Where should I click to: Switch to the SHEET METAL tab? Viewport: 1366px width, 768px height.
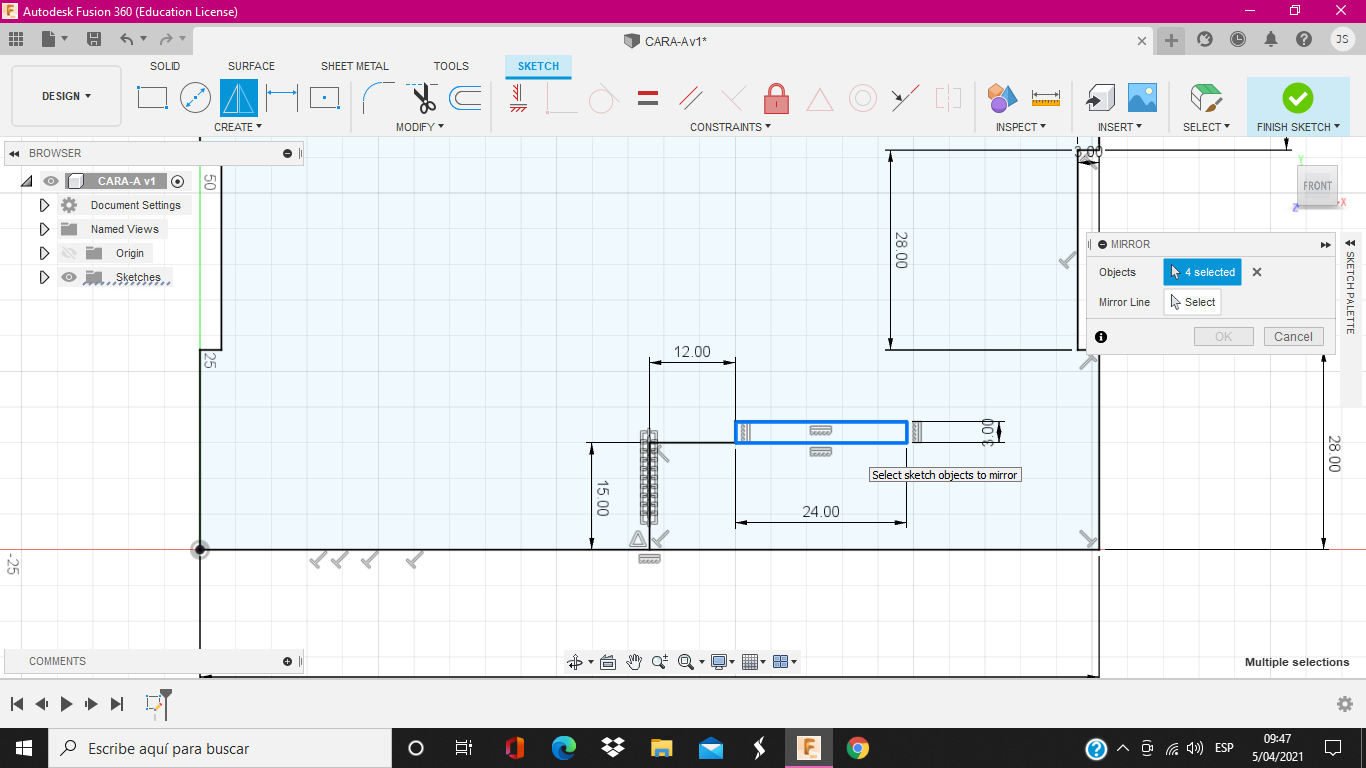355,66
